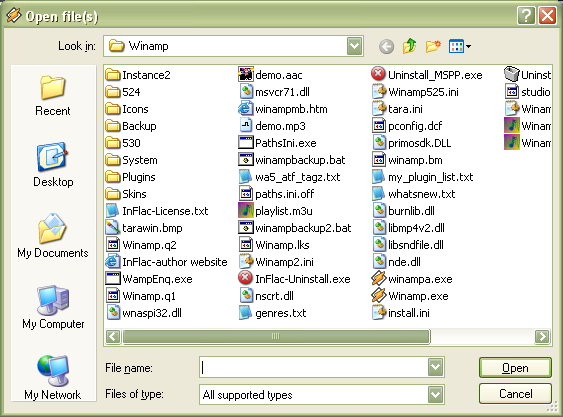Screen dimensions: 563x417
Task: Select file name my_plugin_list.txt
Action: pos(431,177)
